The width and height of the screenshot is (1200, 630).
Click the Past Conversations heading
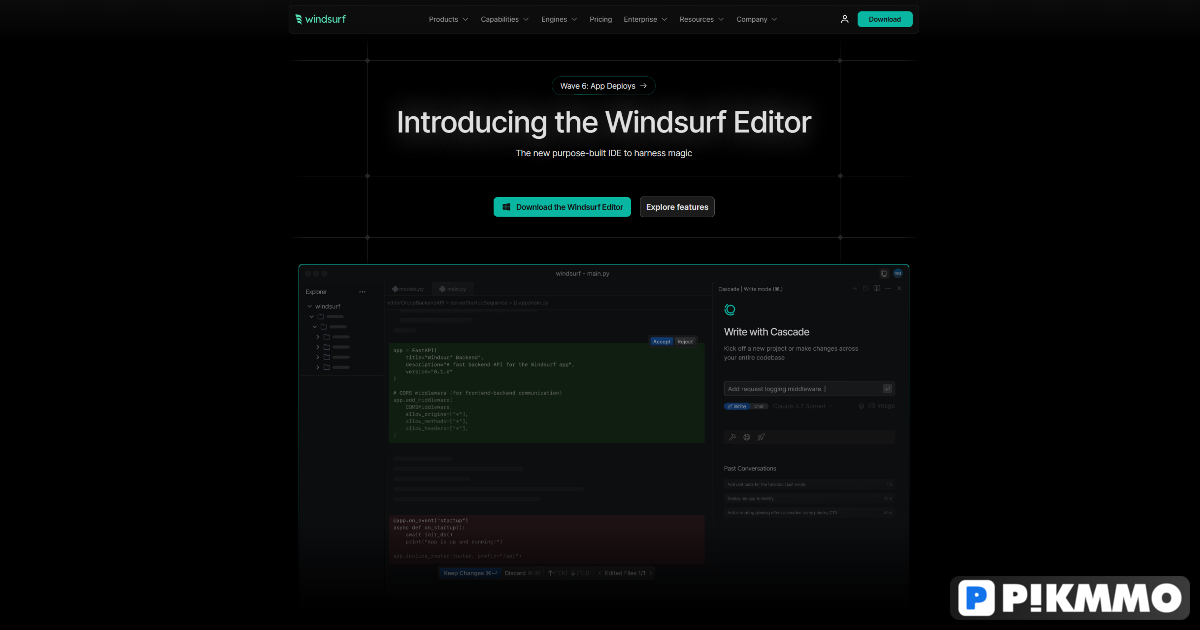[x=750, y=468]
